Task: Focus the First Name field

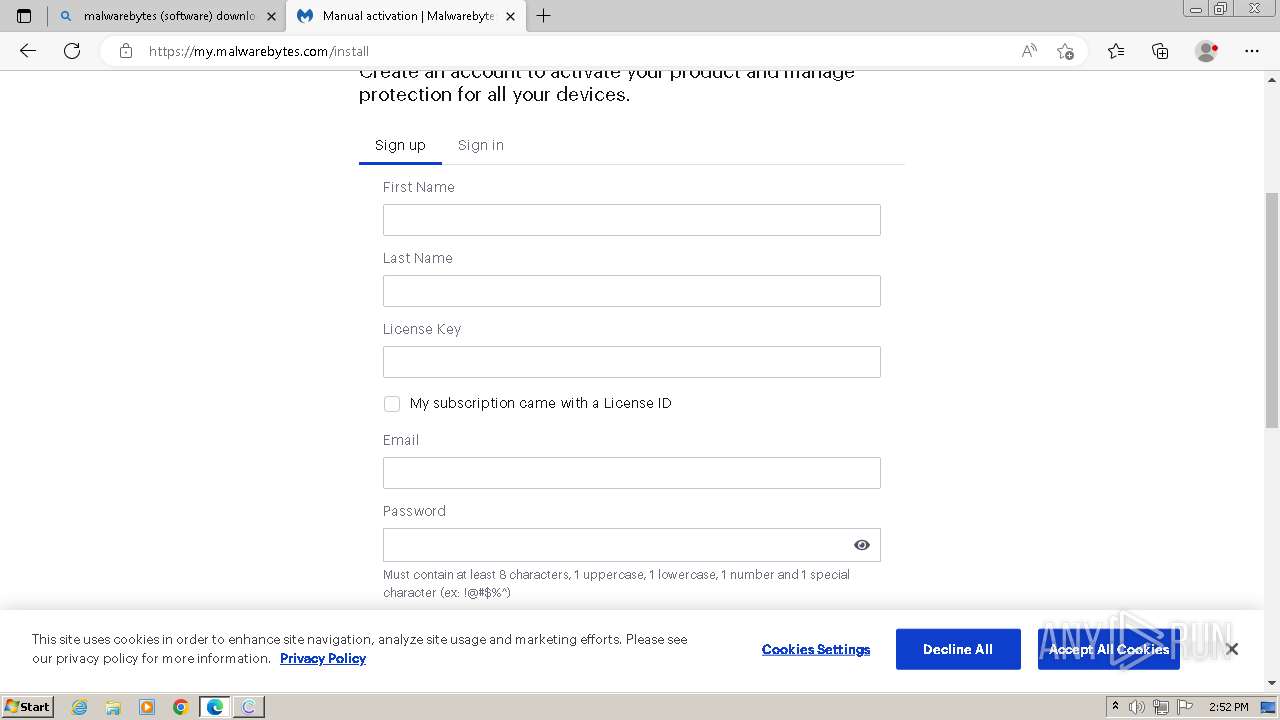Action: (632, 220)
